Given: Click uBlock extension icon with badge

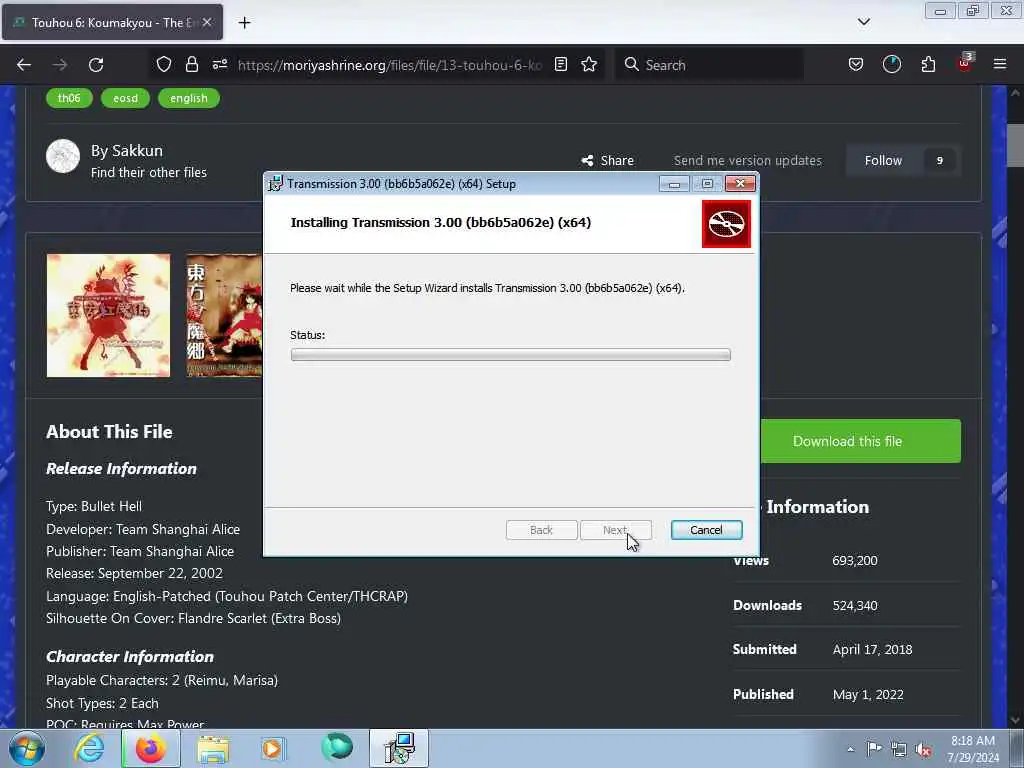Looking at the screenshot, I should 965,63.
